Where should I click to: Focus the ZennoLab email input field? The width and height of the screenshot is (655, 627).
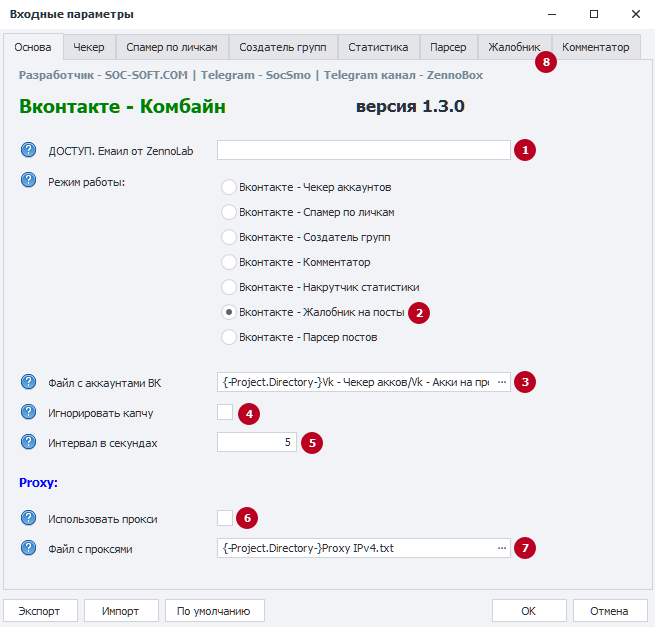[x=363, y=150]
